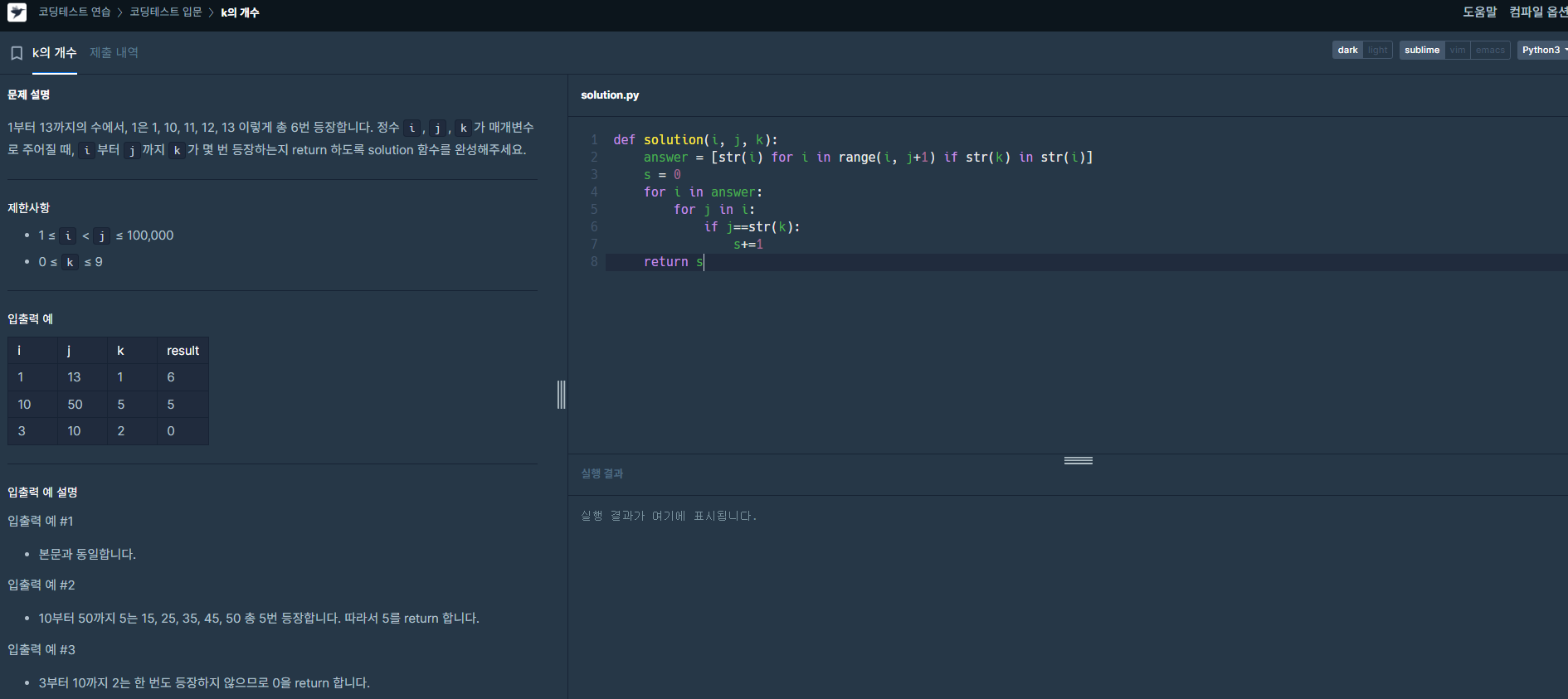Click the if j==str(k): code line
1568x699 pixels.
coord(752,226)
